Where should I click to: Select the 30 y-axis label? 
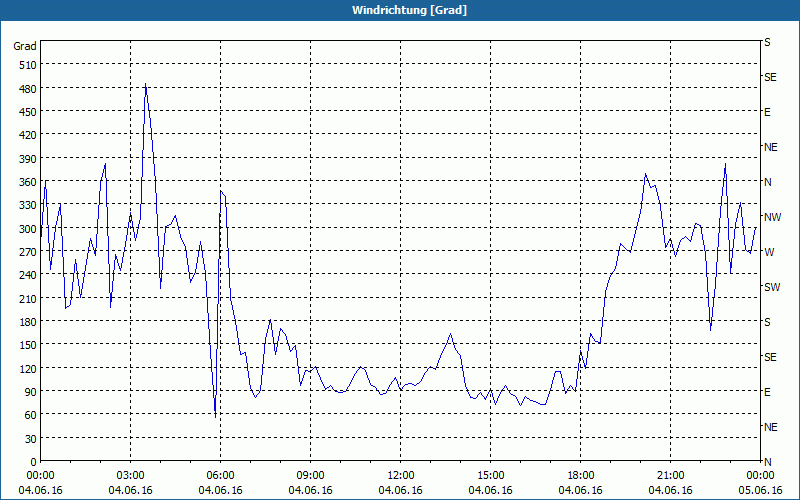pos(31,439)
